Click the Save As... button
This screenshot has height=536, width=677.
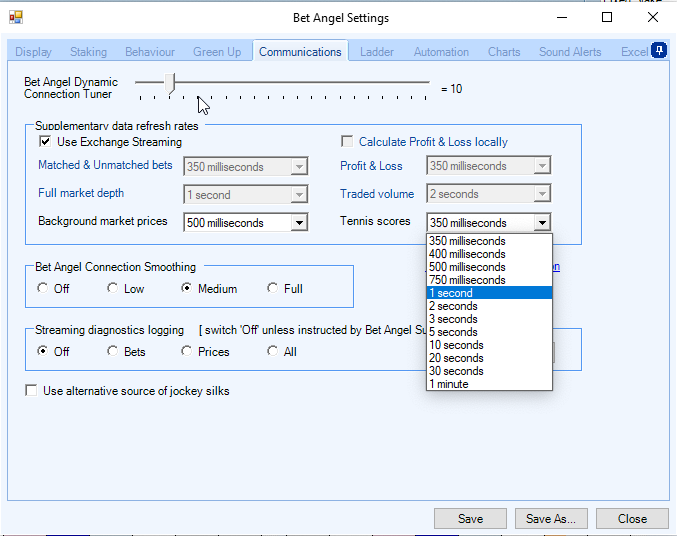(551, 518)
